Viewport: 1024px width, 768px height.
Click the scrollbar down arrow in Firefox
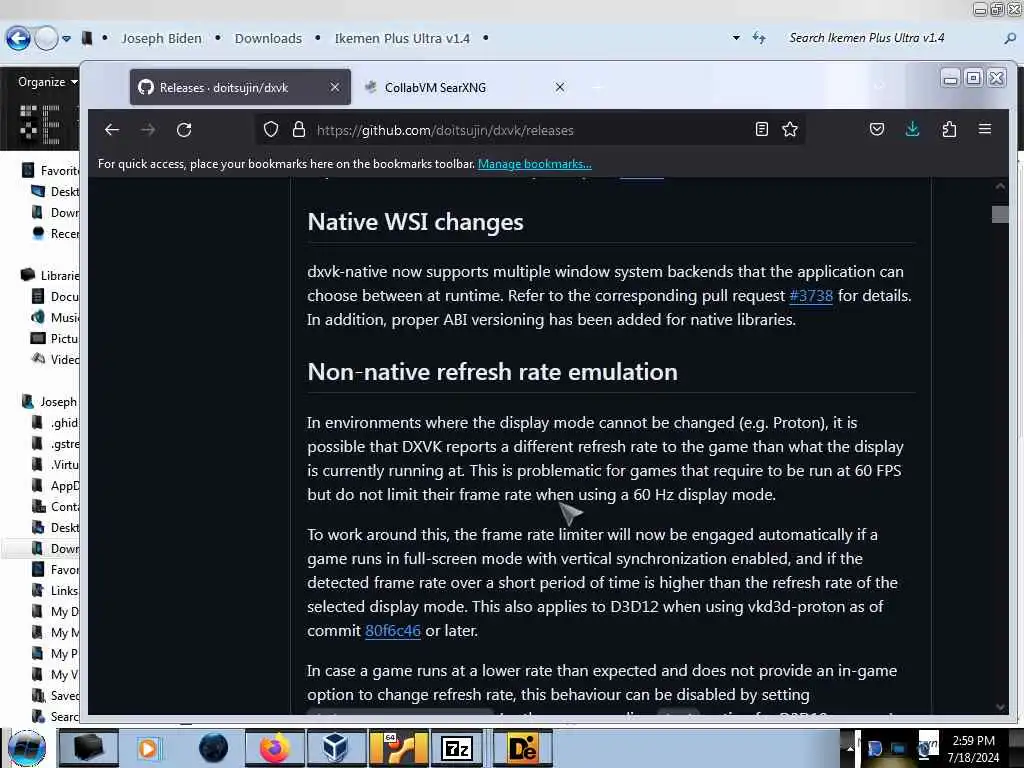(1000, 707)
